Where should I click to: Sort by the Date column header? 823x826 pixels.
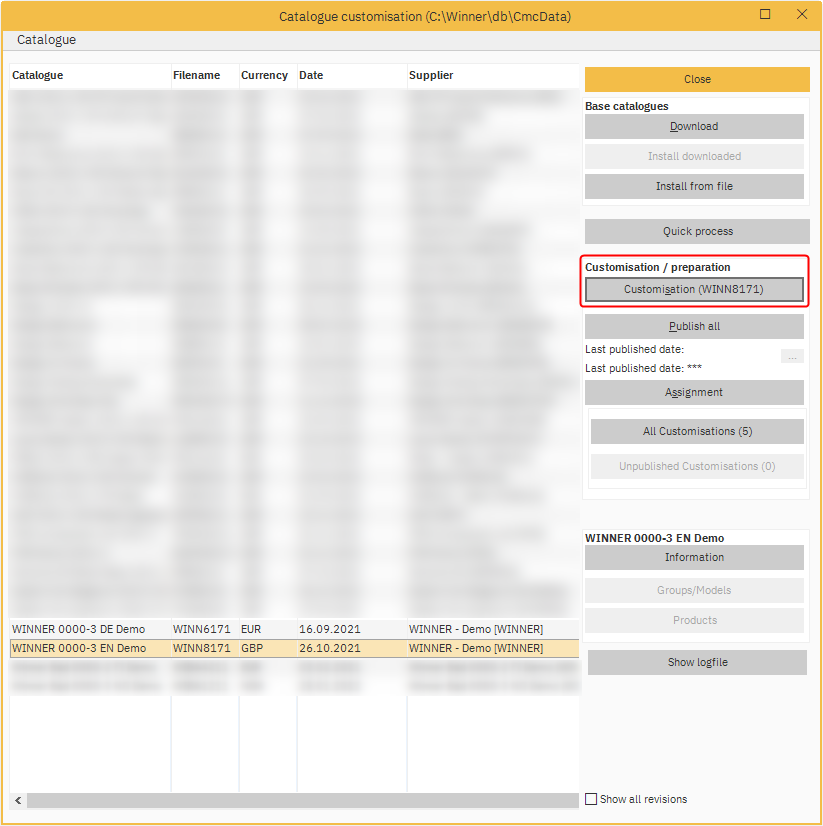click(351, 75)
